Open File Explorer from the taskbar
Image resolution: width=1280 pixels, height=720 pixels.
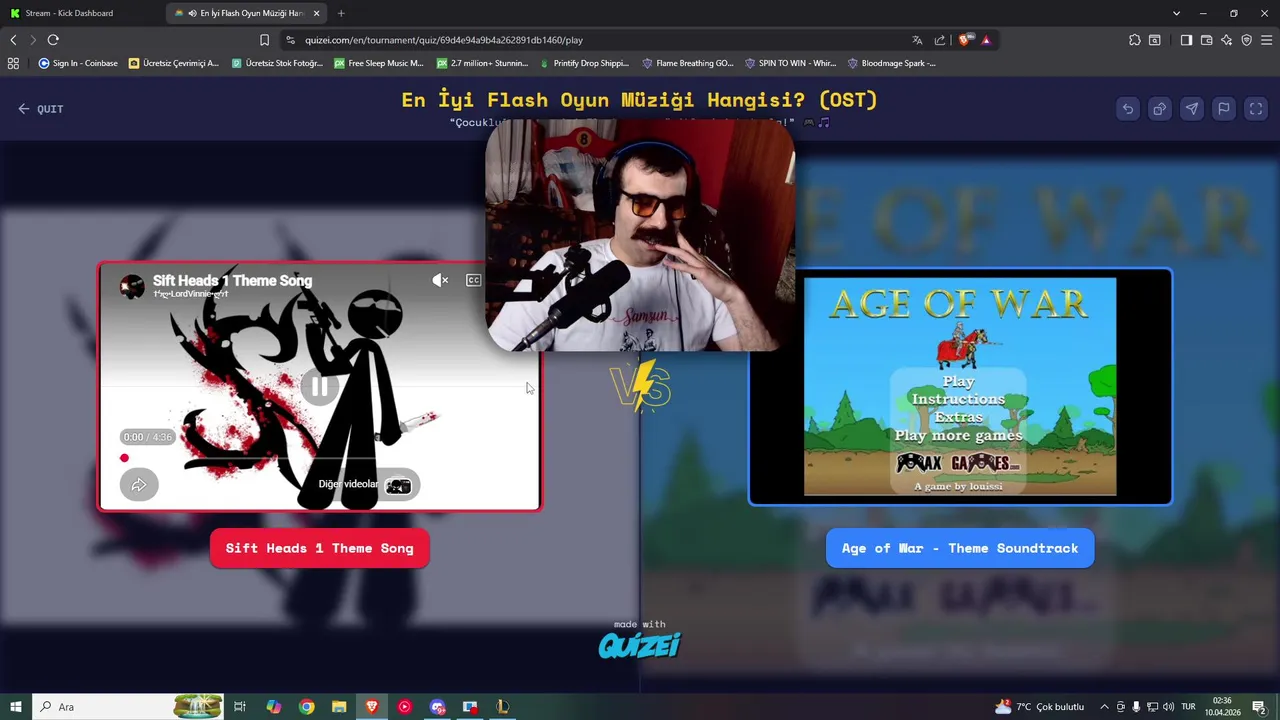[x=339, y=707]
